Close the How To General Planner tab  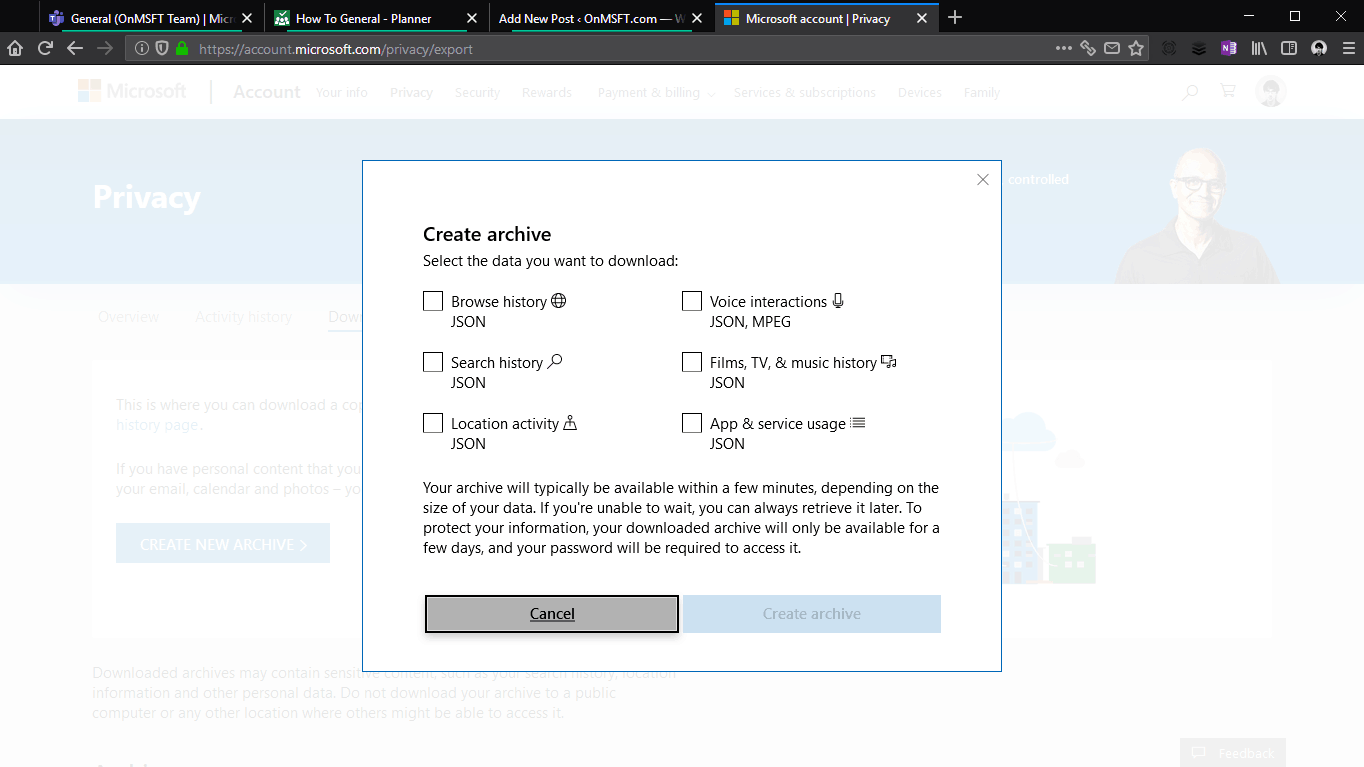(x=472, y=18)
